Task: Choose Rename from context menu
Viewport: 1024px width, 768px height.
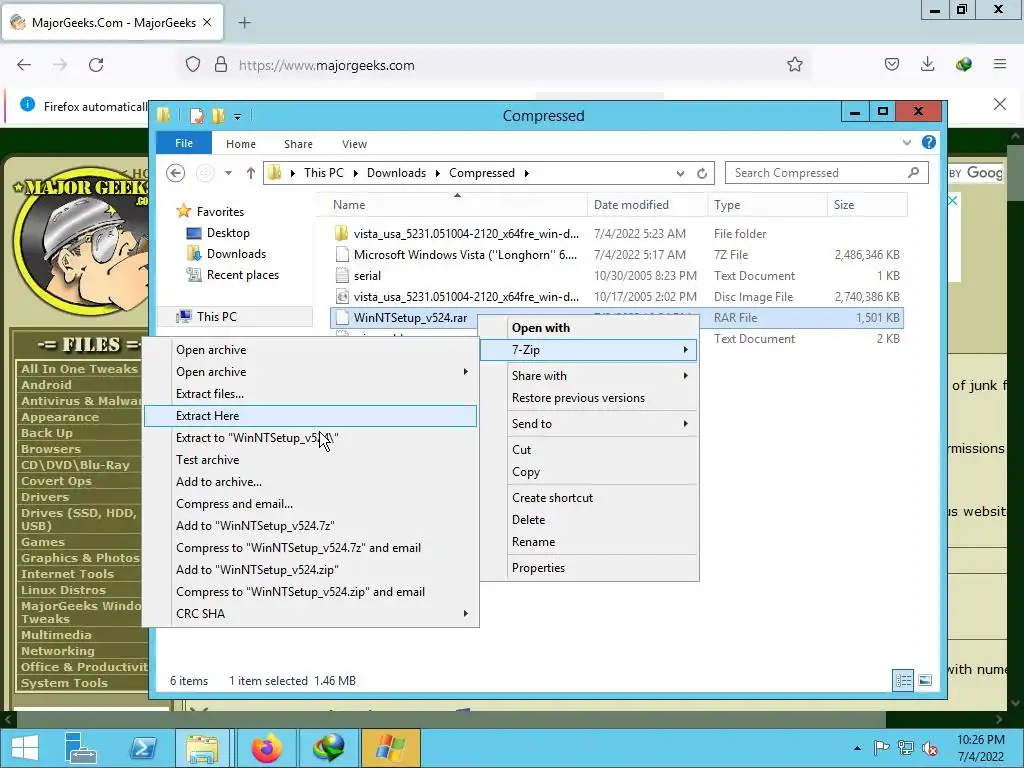Action: [x=588, y=542]
